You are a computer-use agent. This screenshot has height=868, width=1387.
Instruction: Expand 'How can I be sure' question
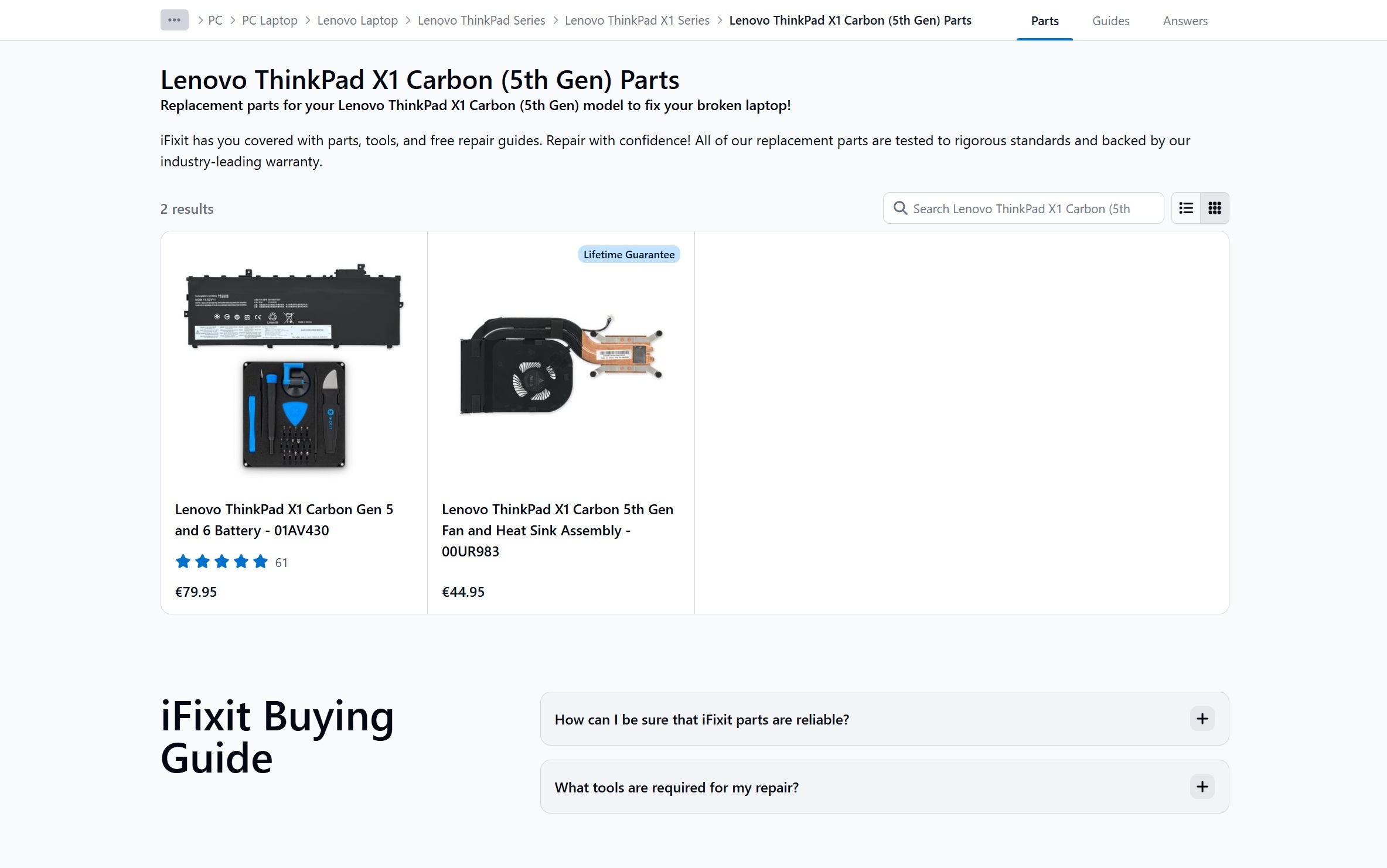pos(1202,719)
